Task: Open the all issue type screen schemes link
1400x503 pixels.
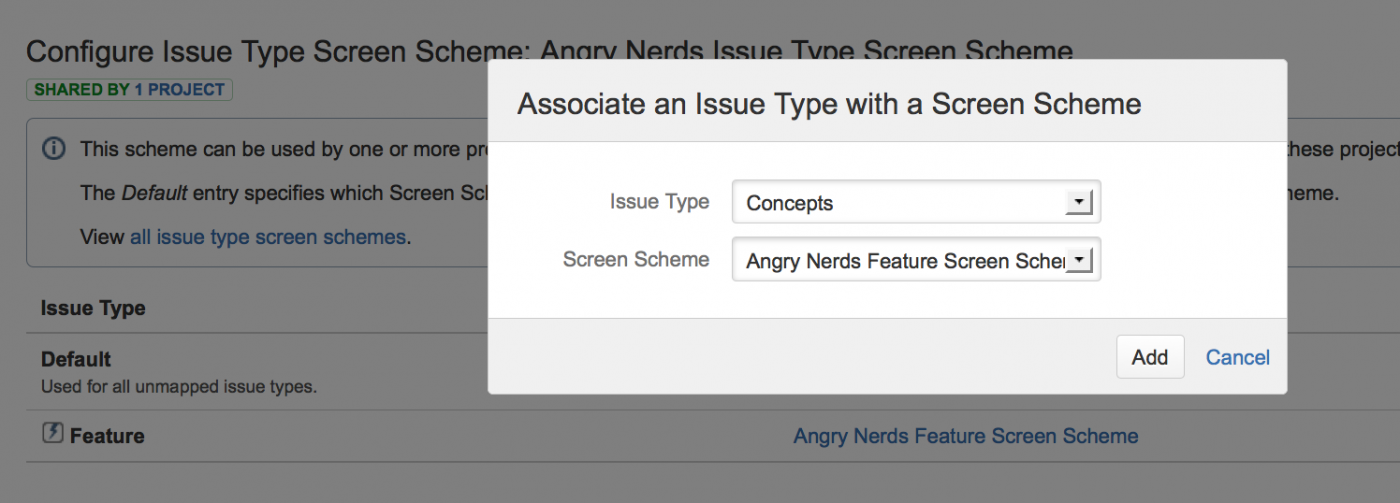Action: (x=267, y=237)
